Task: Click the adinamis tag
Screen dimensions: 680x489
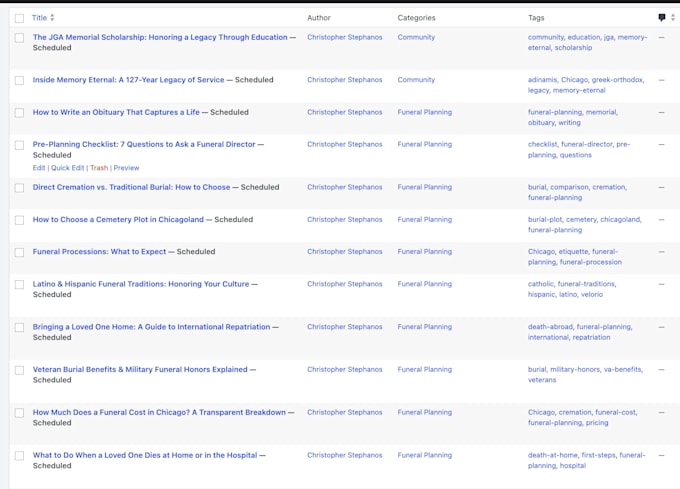Action: [543, 80]
